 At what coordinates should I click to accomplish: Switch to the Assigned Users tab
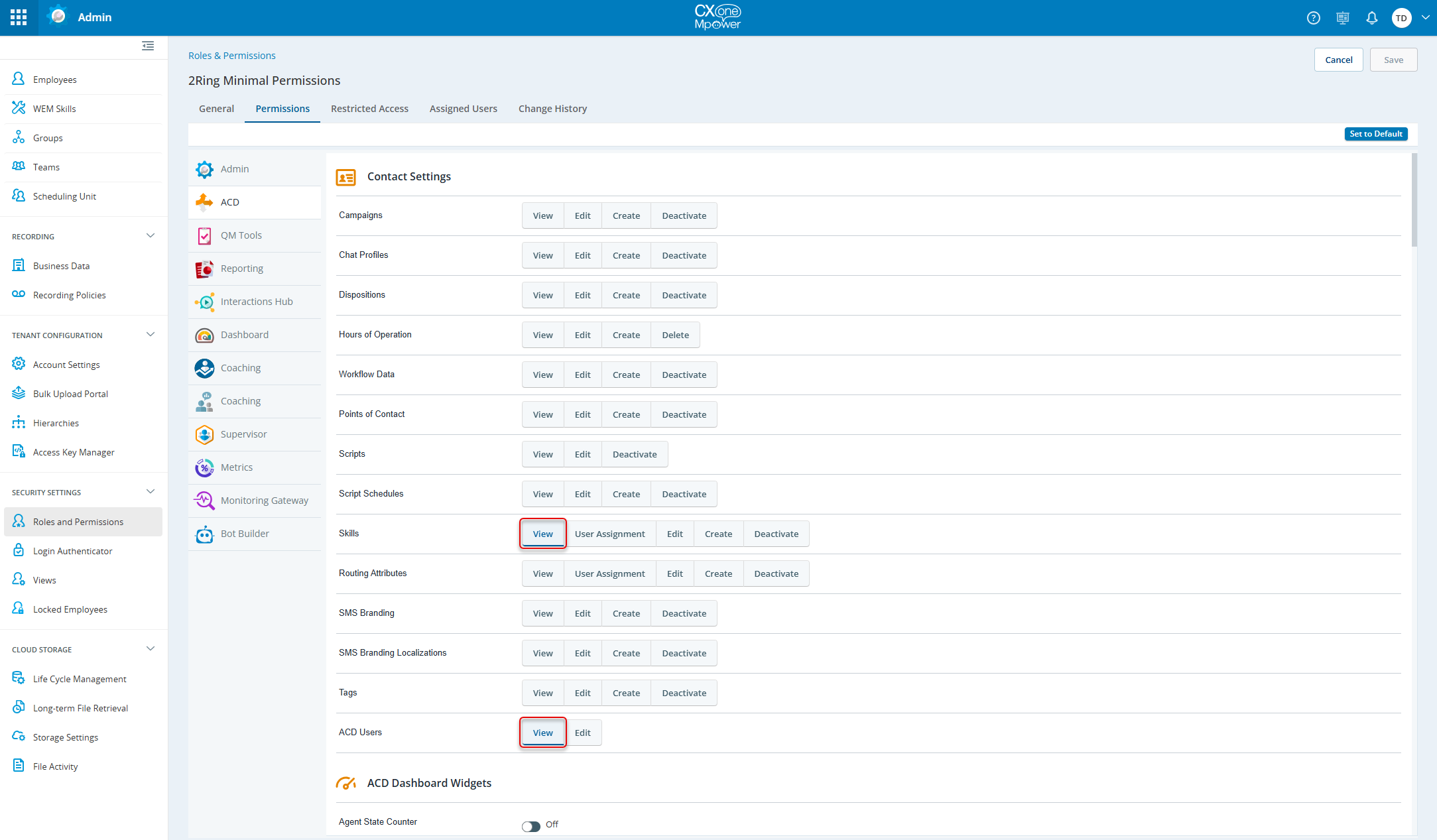tap(463, 109)
